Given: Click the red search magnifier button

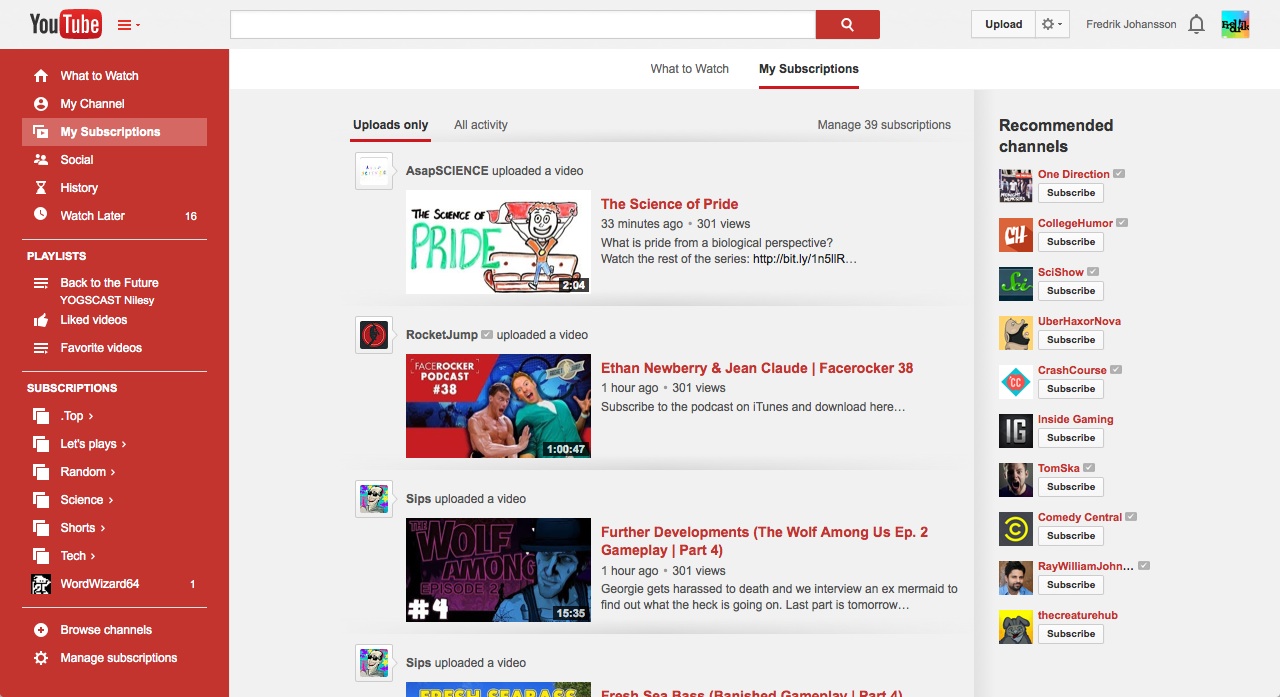Looking at the screenshot, I should pyautogui.click(x=847, y=24).
